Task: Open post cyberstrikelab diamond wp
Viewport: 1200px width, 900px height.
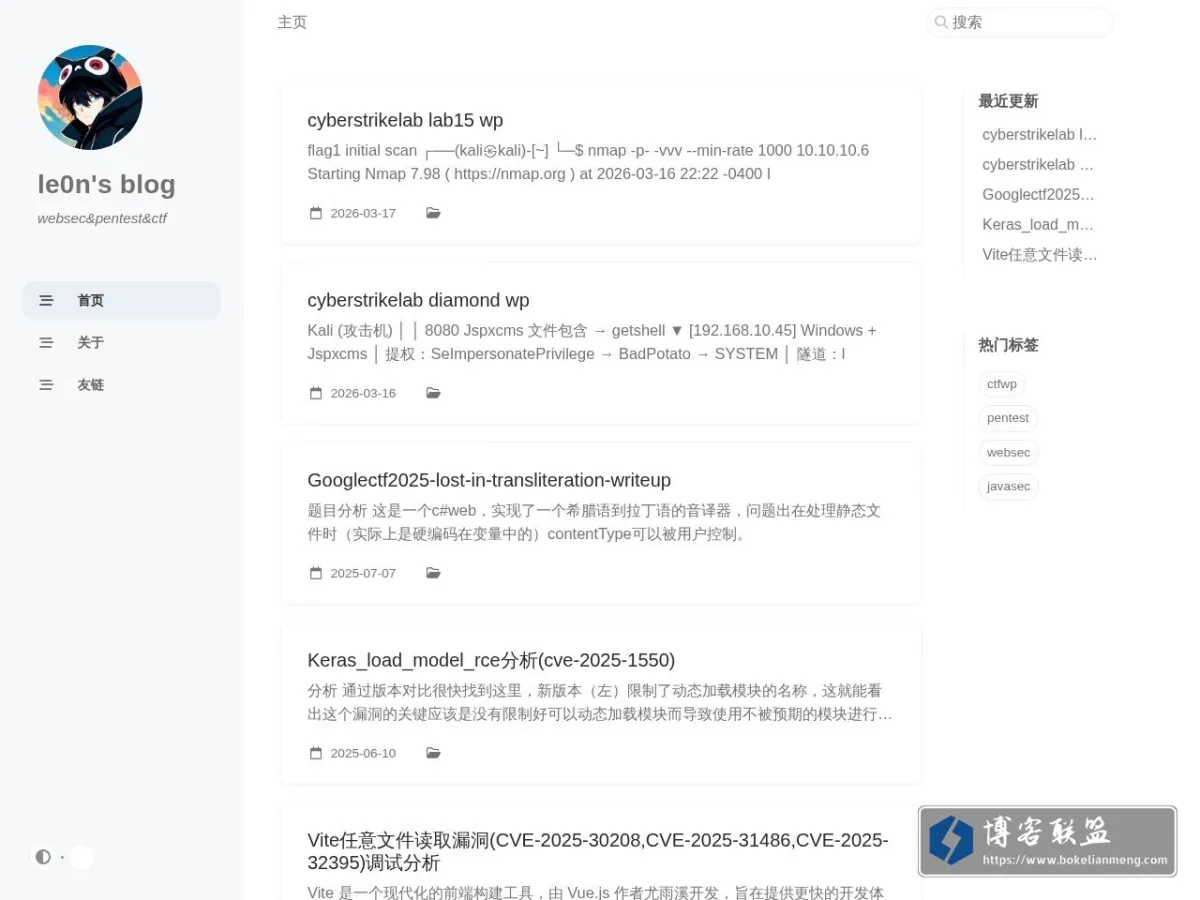Action: click(418, 300)
